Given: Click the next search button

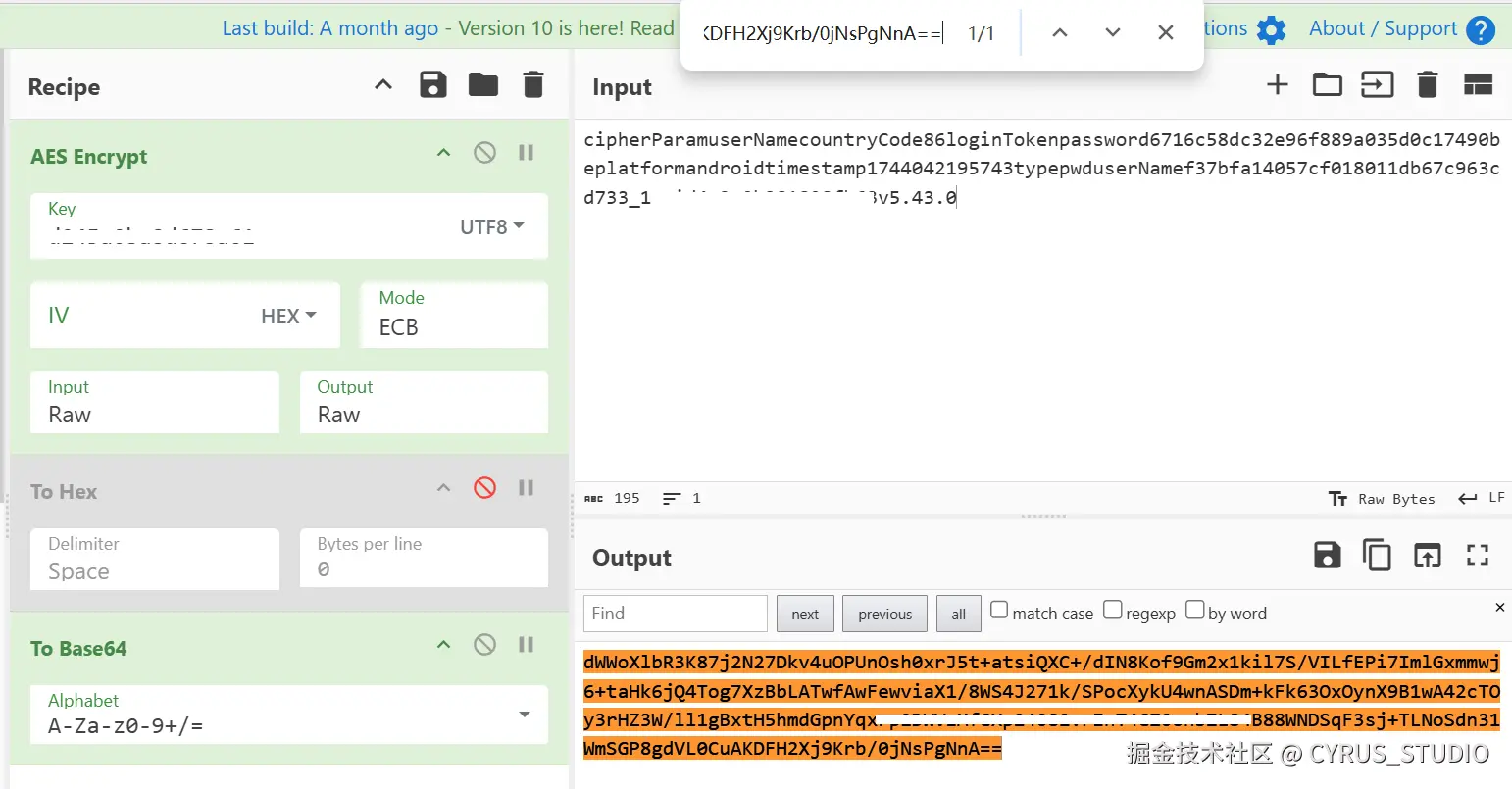Looking at the screenshot, I should (805, 615).
